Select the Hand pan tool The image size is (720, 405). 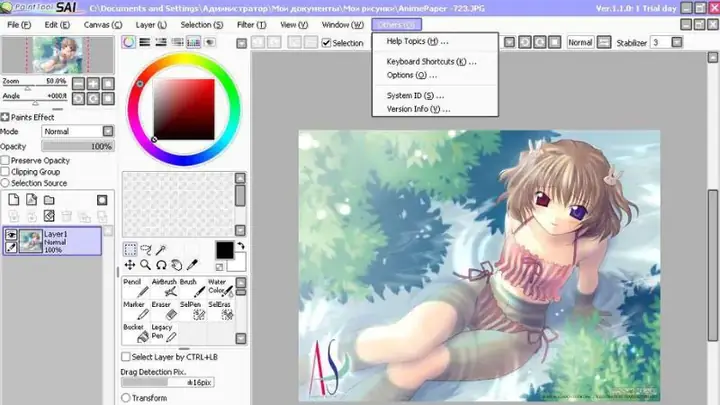click(x=176, y=265)
